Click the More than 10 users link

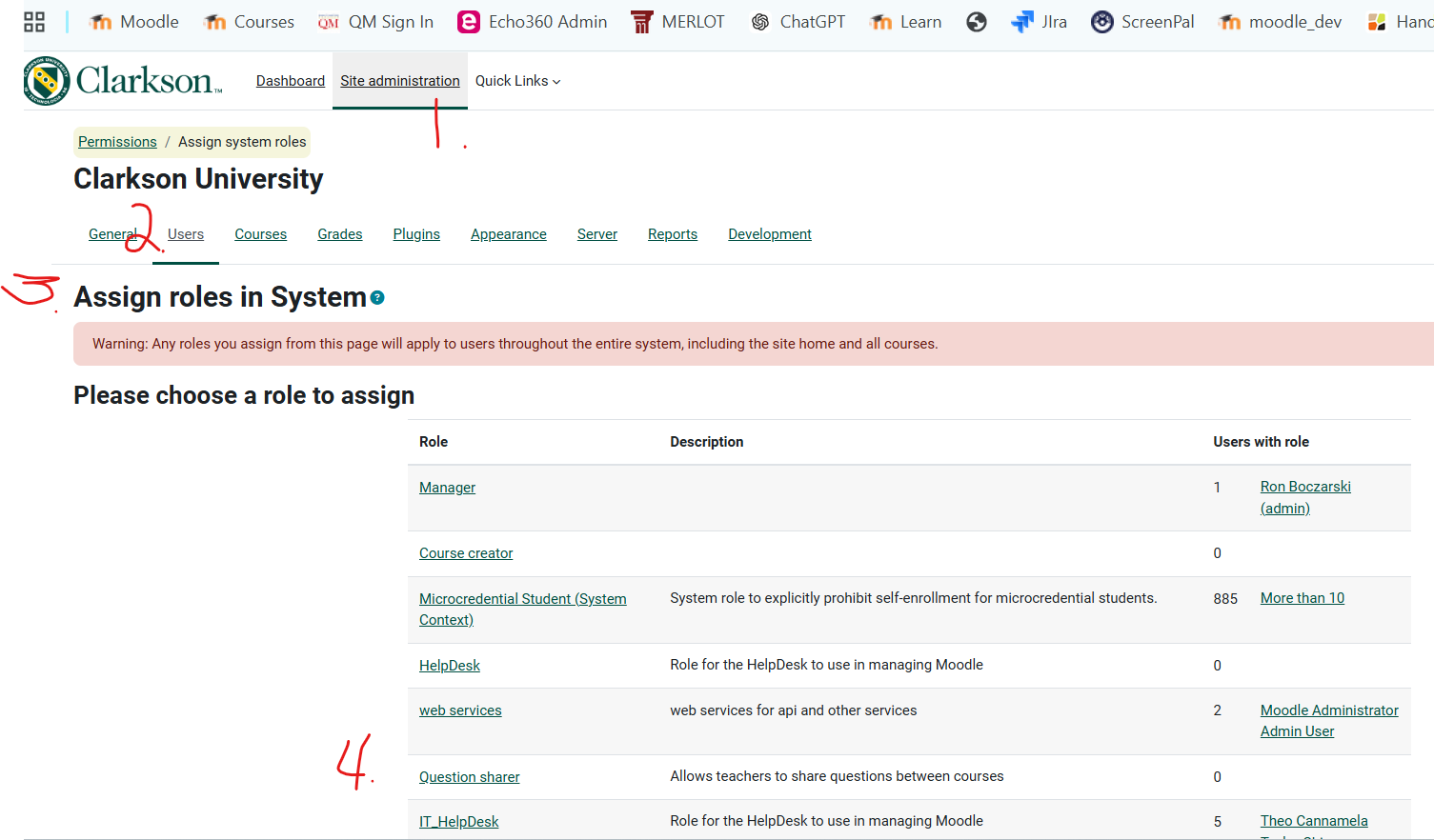(1303, 598)
